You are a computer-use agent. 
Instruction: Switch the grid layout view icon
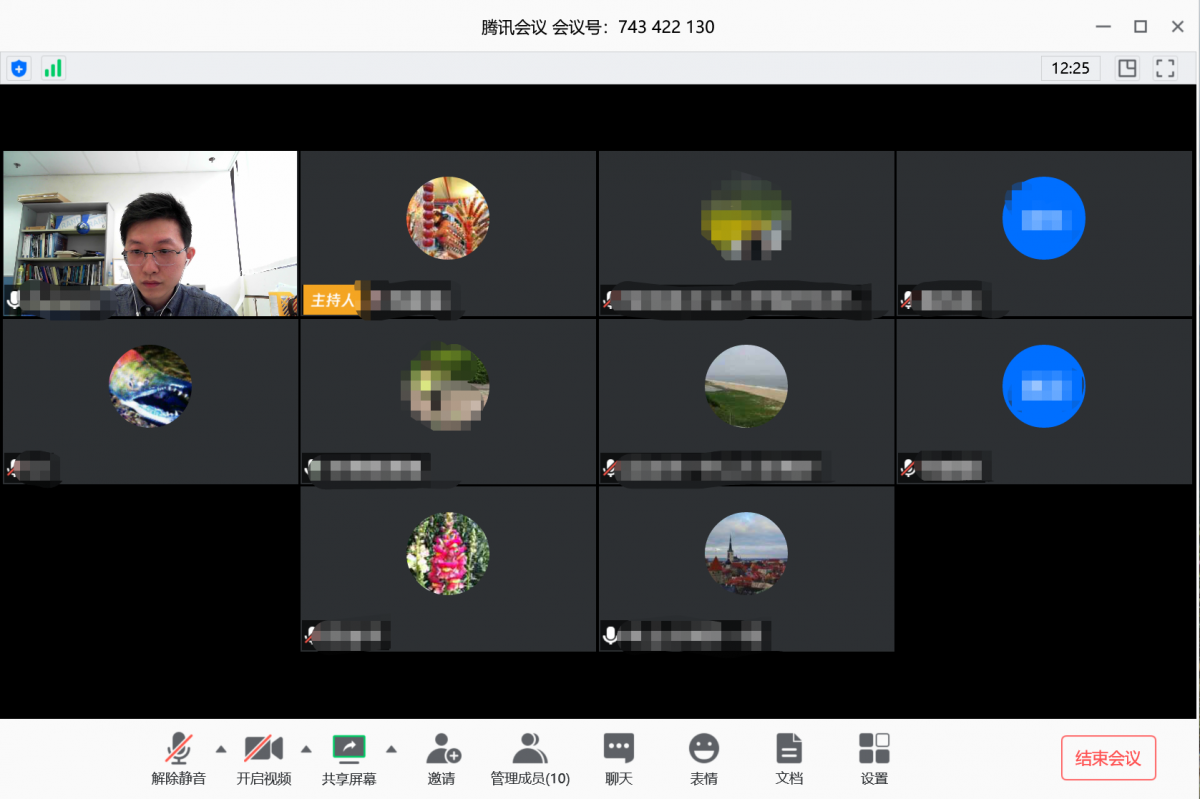1127,68
